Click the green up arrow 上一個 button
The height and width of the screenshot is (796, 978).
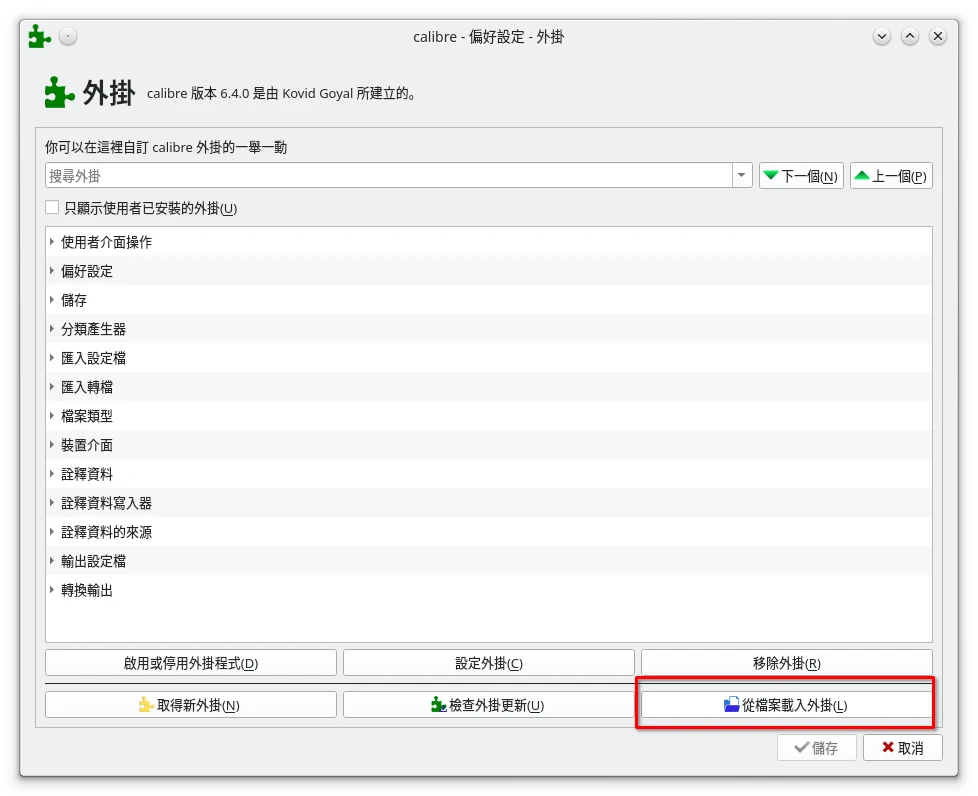(x=891, y=176)
